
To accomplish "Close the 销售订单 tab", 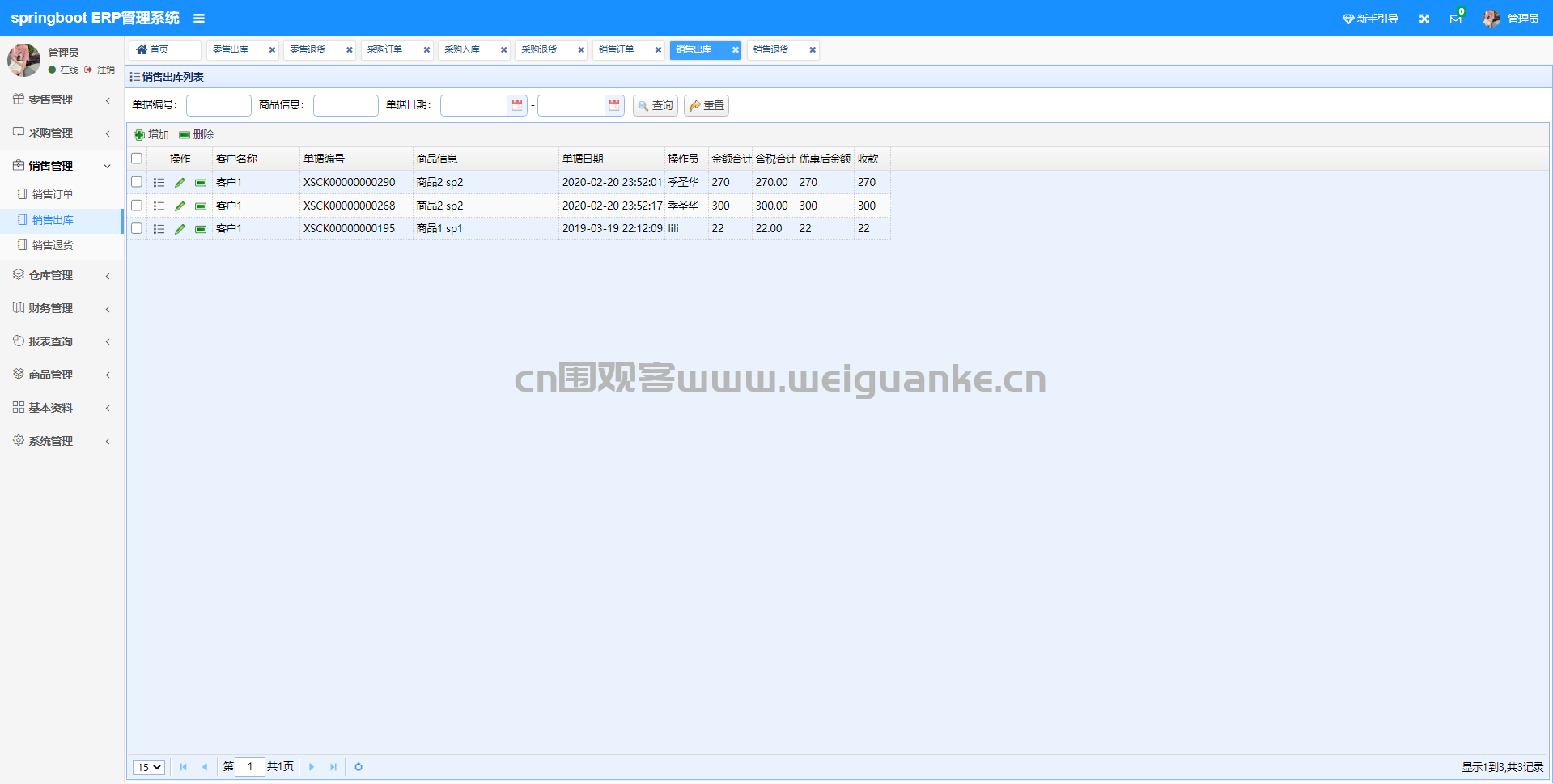I will 658,50.
